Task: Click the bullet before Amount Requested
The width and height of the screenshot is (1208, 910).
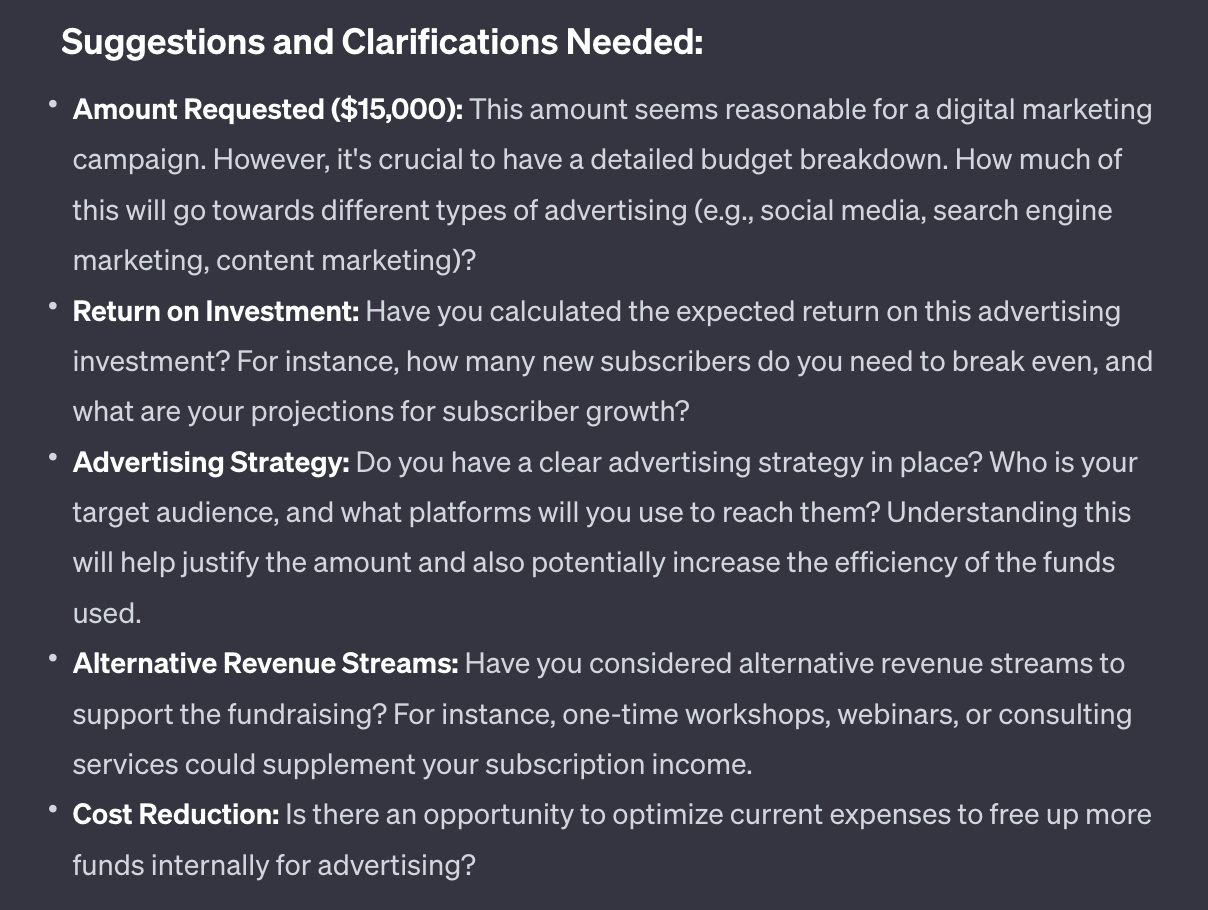Action: (52, 103)
